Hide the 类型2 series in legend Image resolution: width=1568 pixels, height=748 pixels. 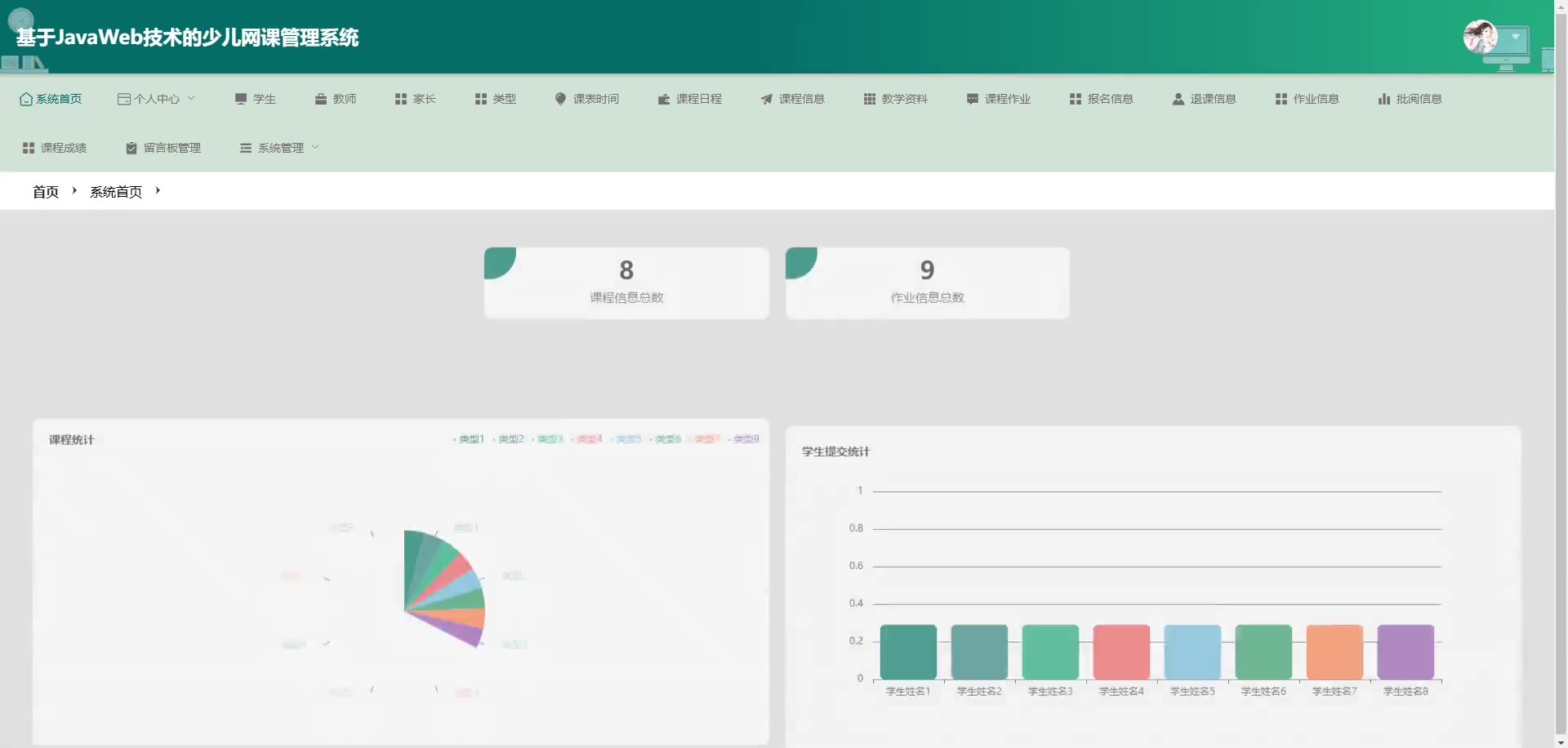click(x=508, y=439)
